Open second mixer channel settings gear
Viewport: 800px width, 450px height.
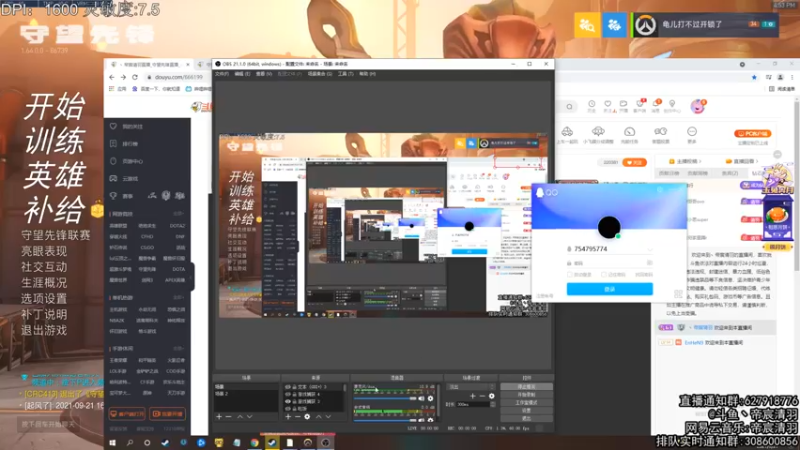tap(430, 420)
